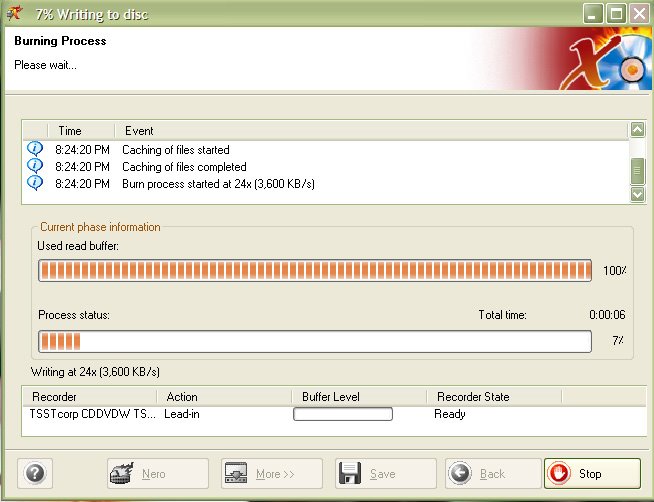Click the Nero button

click(158, 473)
